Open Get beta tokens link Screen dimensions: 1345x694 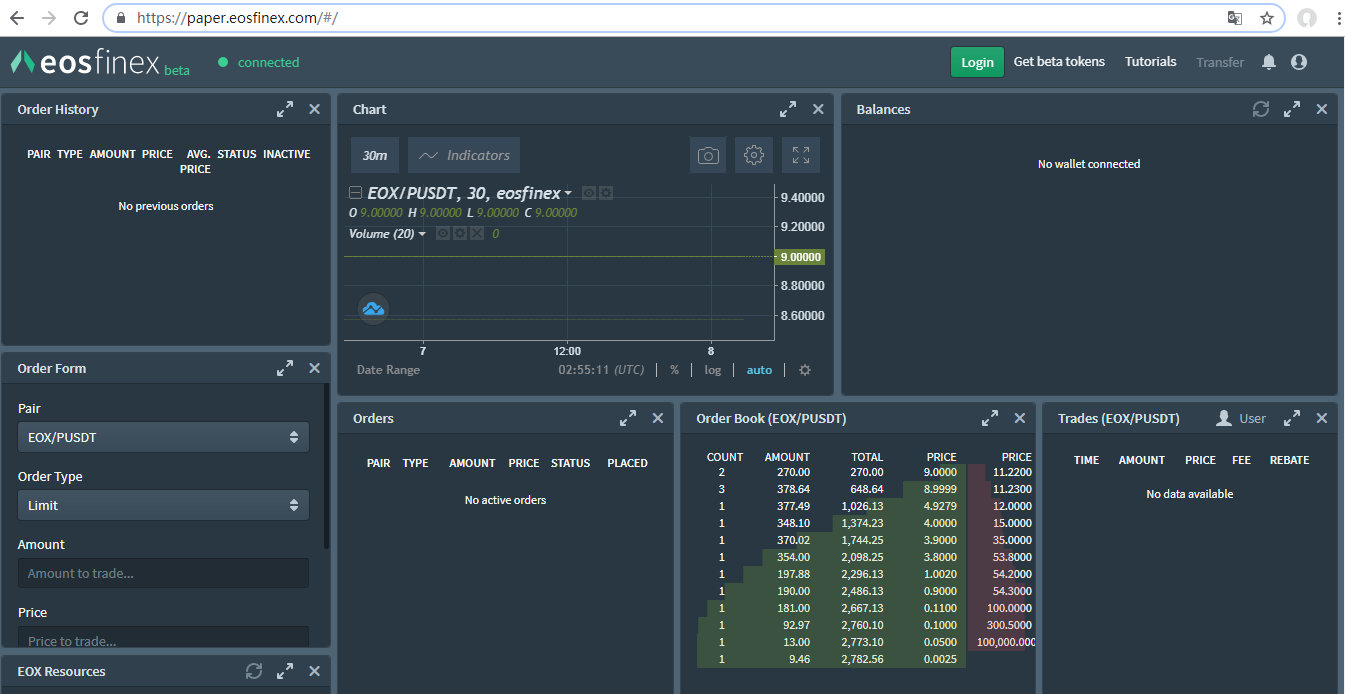pyautogui.click(x=1059, y=62)
